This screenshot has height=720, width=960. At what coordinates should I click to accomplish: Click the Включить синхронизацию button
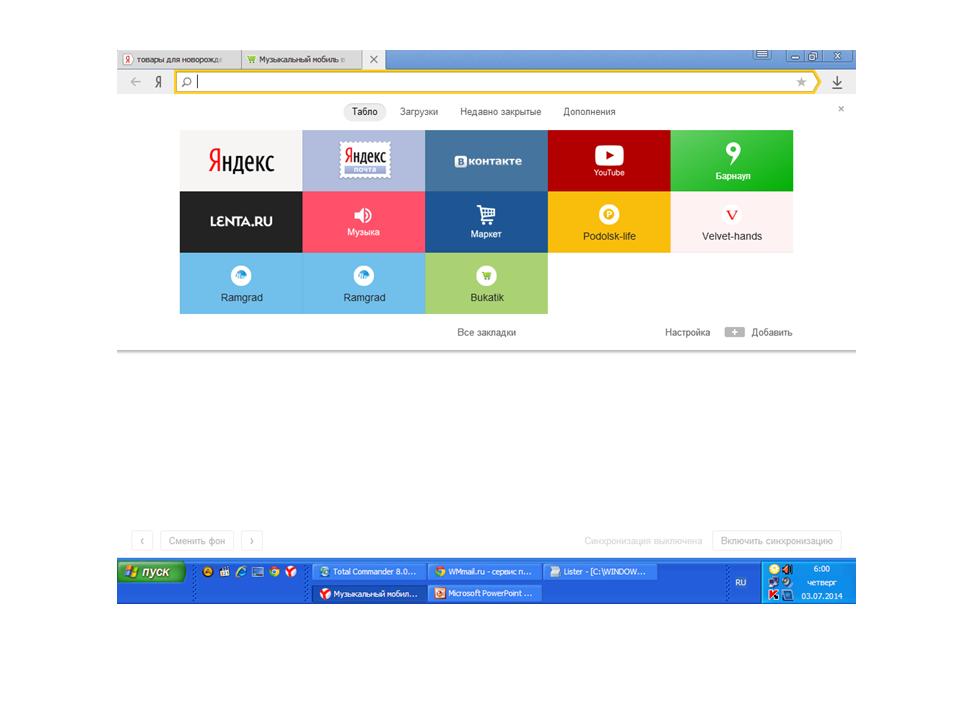(776, 541)
